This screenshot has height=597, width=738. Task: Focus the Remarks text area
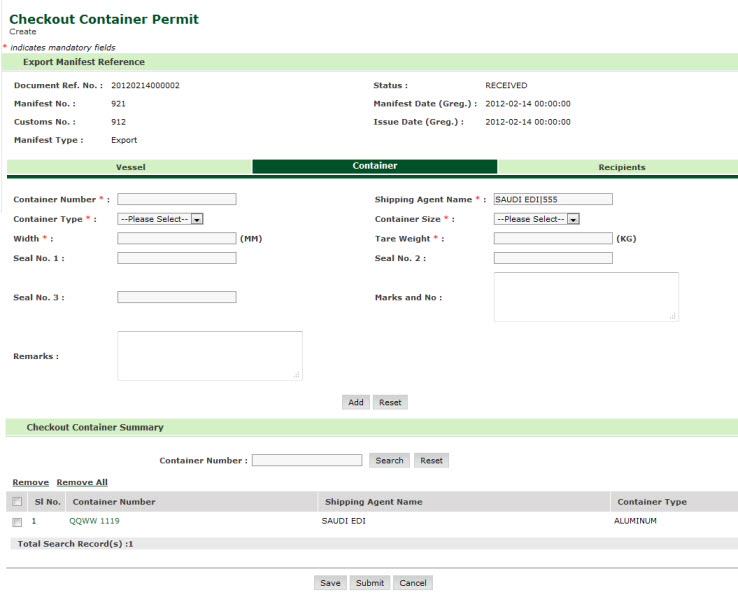[x=209, y=356]
